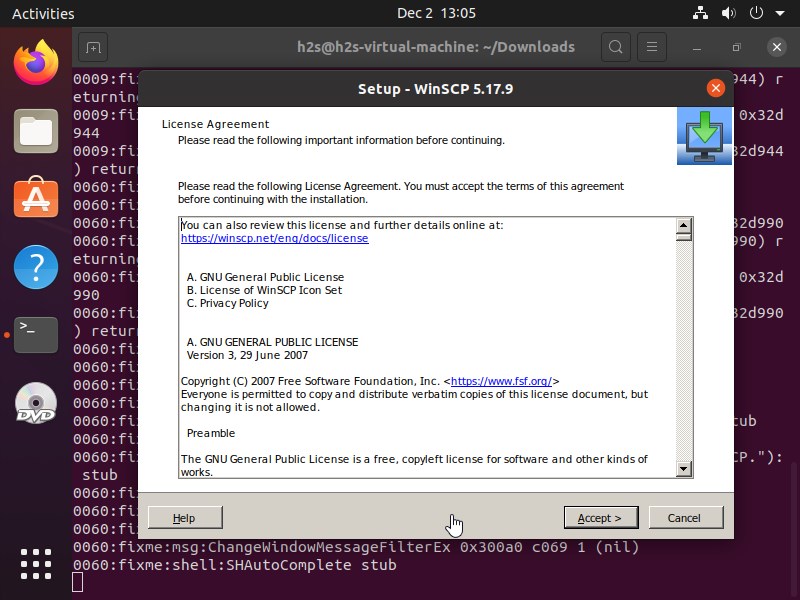800x600 pixels.
Task: Open Firefox from the dock
Action: [x=36, y=63]
